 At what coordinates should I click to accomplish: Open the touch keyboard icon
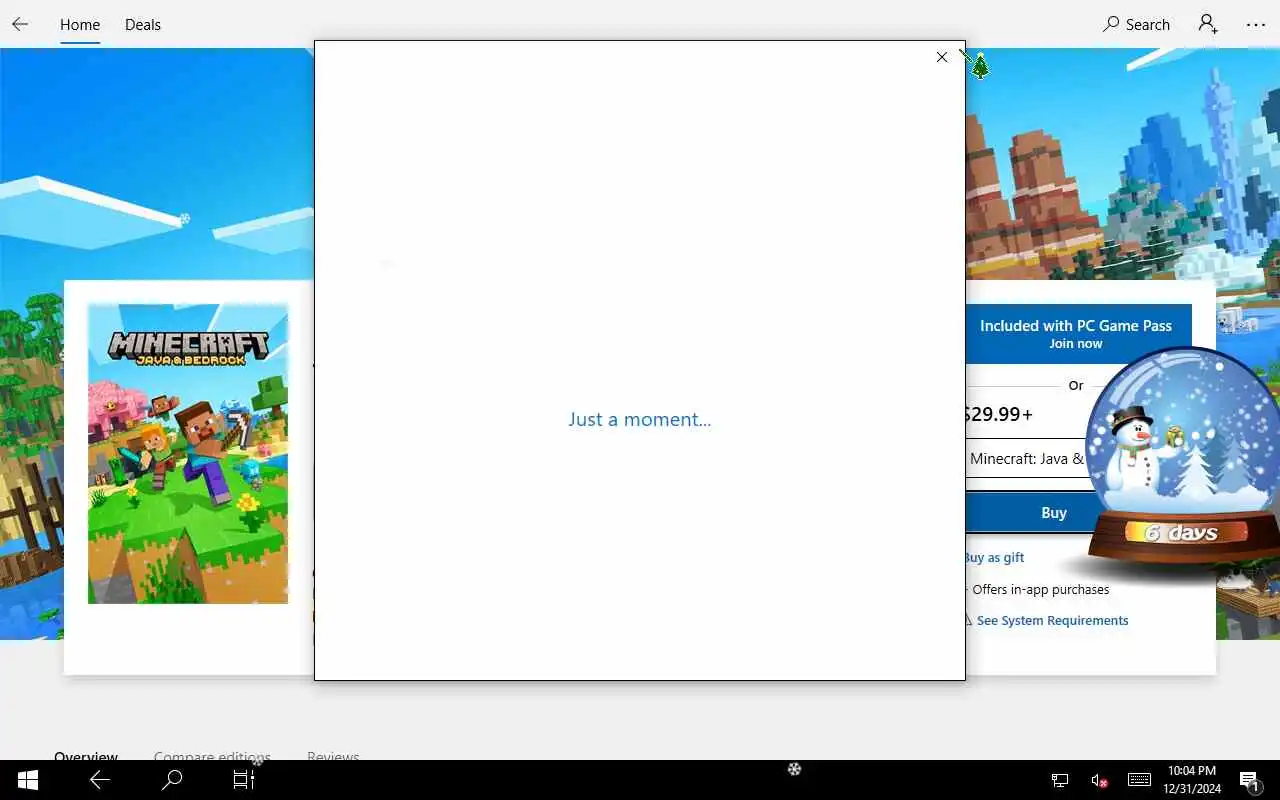[x=1139, y=780]
